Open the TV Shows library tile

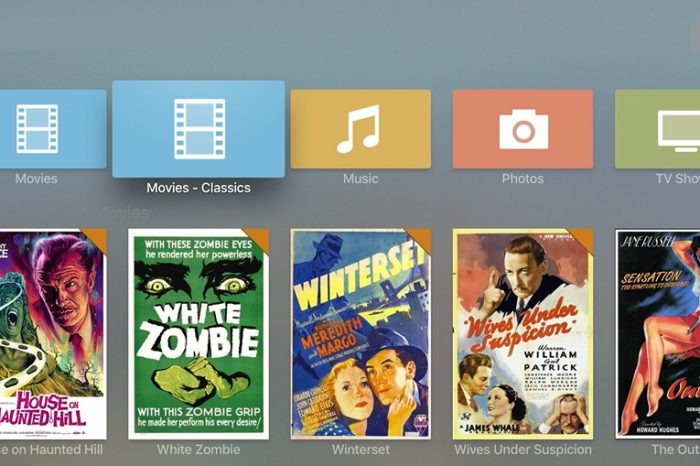(657, 129)
